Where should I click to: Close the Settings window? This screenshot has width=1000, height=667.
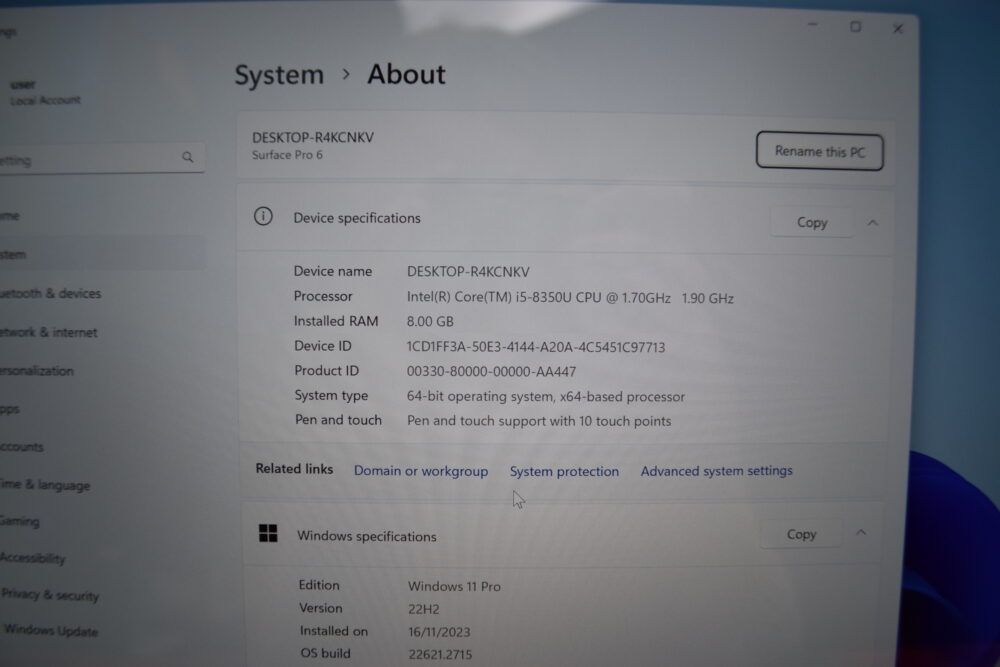tap(898, 29)
